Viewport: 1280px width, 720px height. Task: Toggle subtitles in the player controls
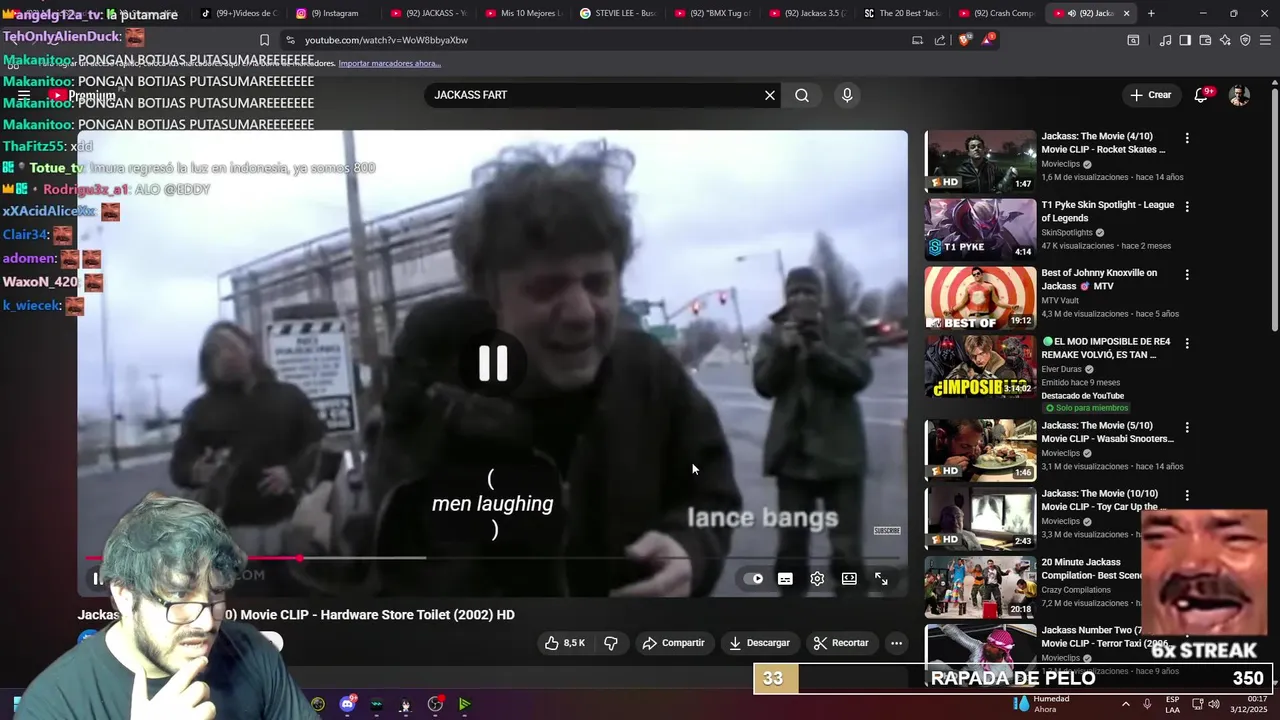point(785,579)
